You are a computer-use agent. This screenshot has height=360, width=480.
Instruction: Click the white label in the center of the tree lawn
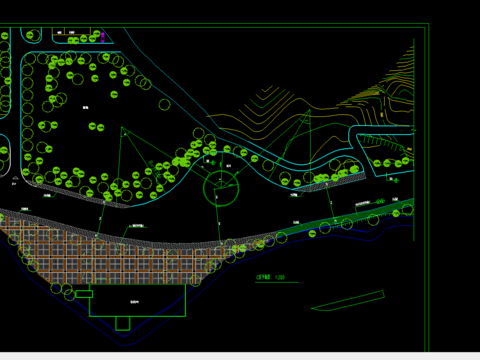point(86,108)
